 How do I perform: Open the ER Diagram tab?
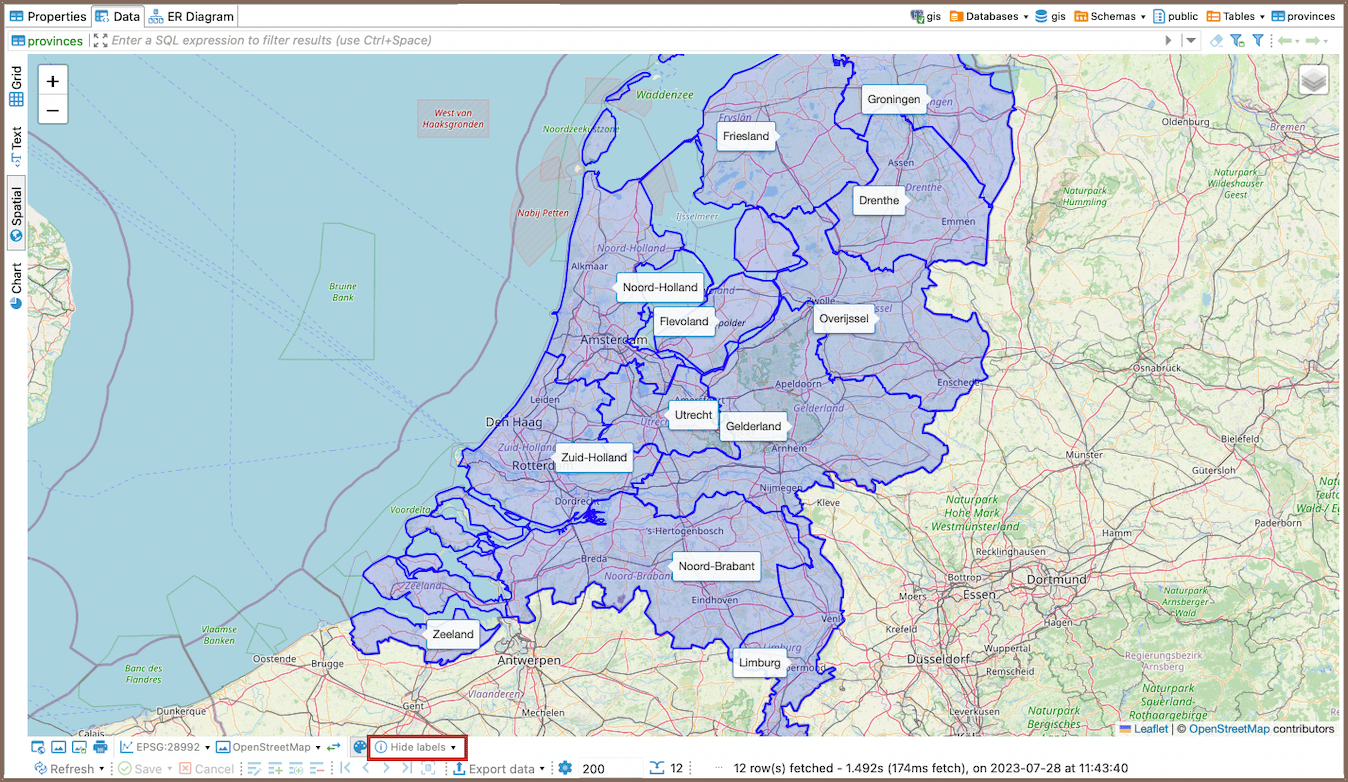pos(192,16)
